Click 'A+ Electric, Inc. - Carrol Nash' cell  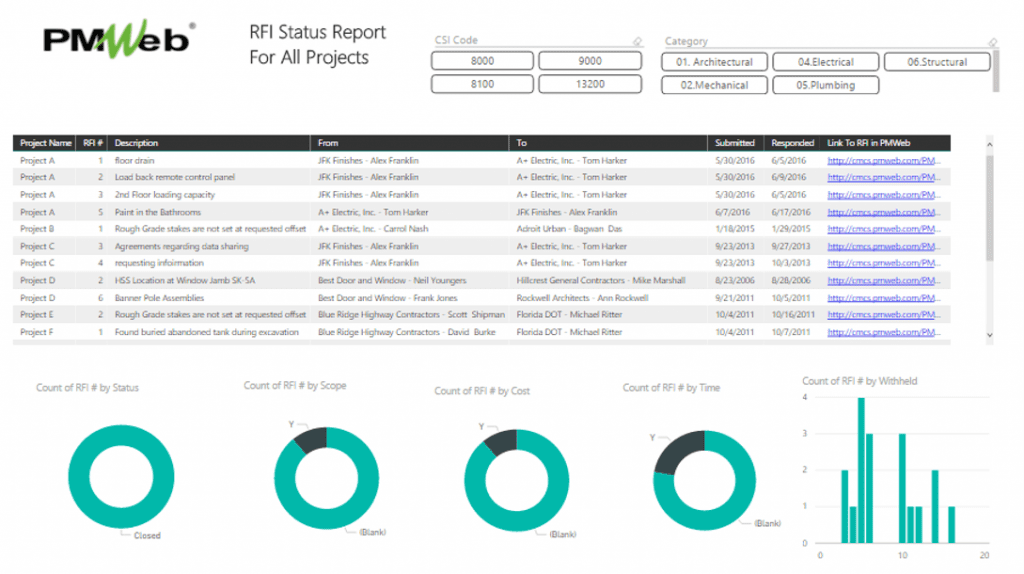(373, 229)
